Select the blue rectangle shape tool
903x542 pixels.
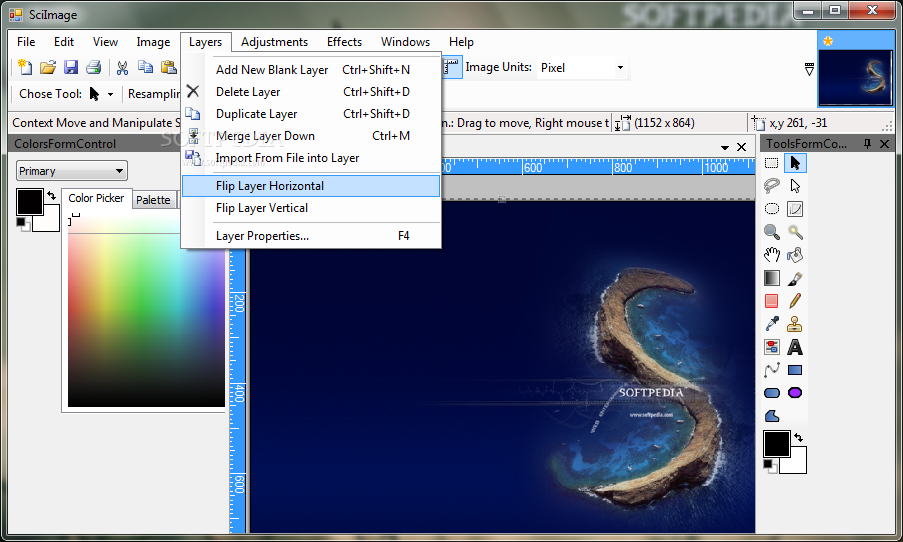[x=795, y=370]
